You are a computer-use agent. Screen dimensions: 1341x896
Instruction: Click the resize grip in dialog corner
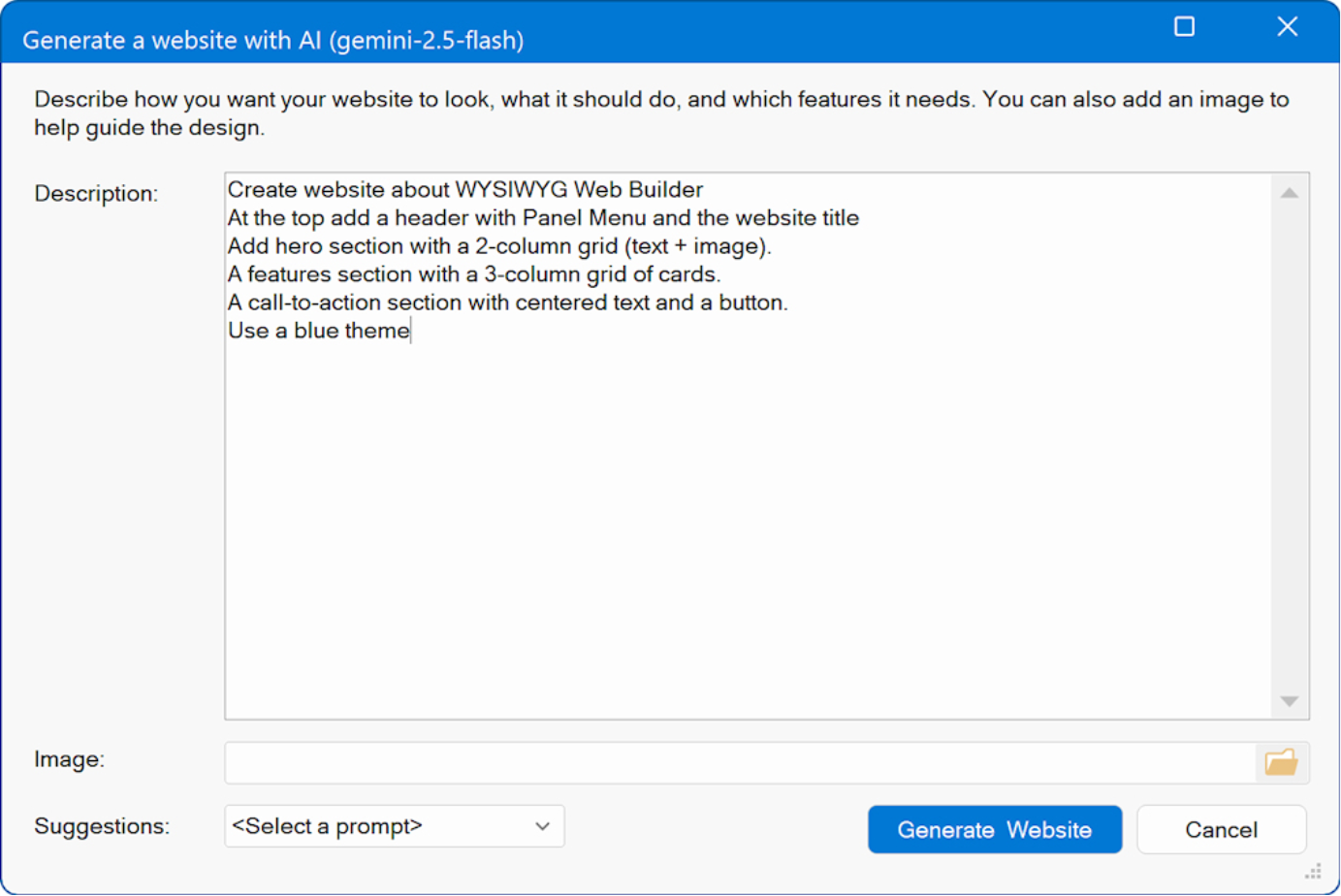click(1314, 872)
